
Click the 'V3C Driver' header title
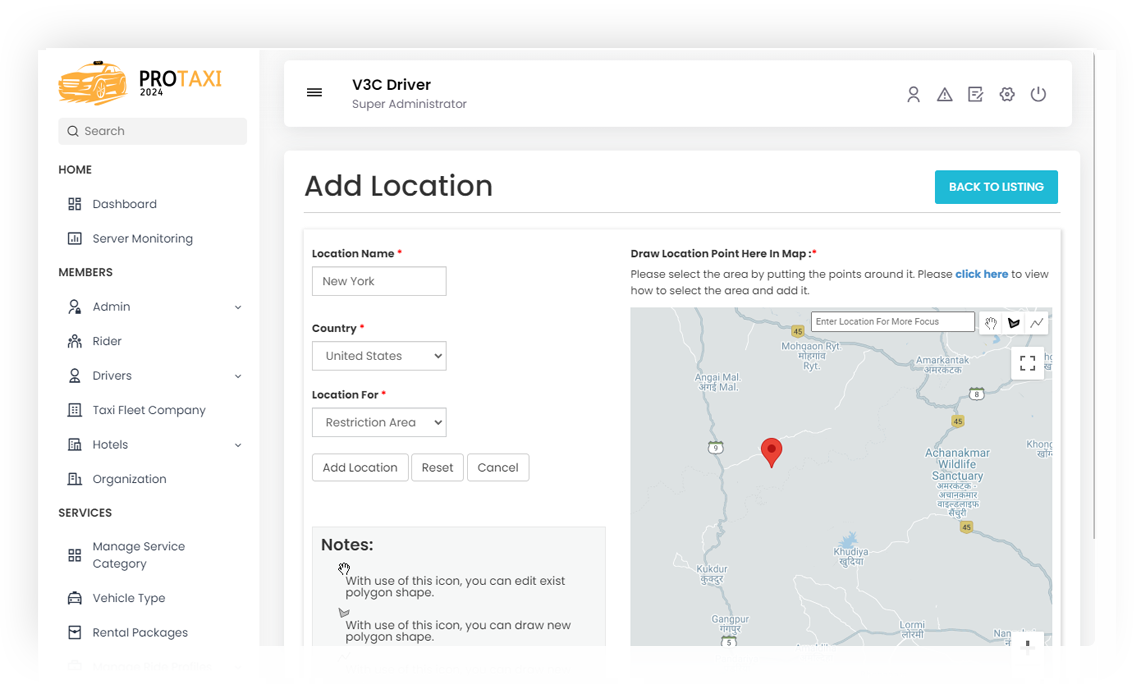(x=392, y=85)
